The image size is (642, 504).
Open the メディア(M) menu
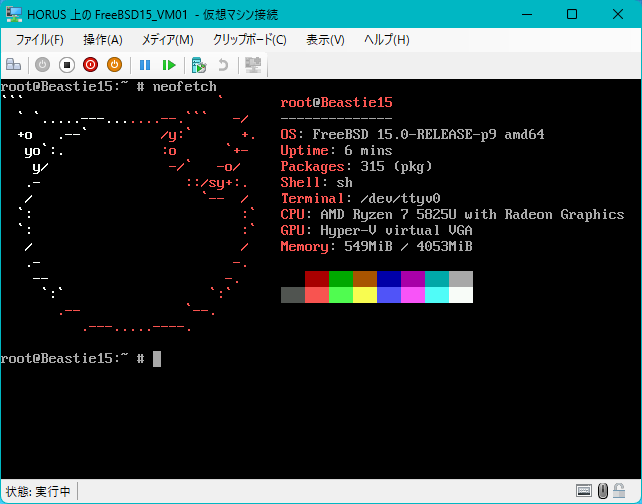[167, 40]
